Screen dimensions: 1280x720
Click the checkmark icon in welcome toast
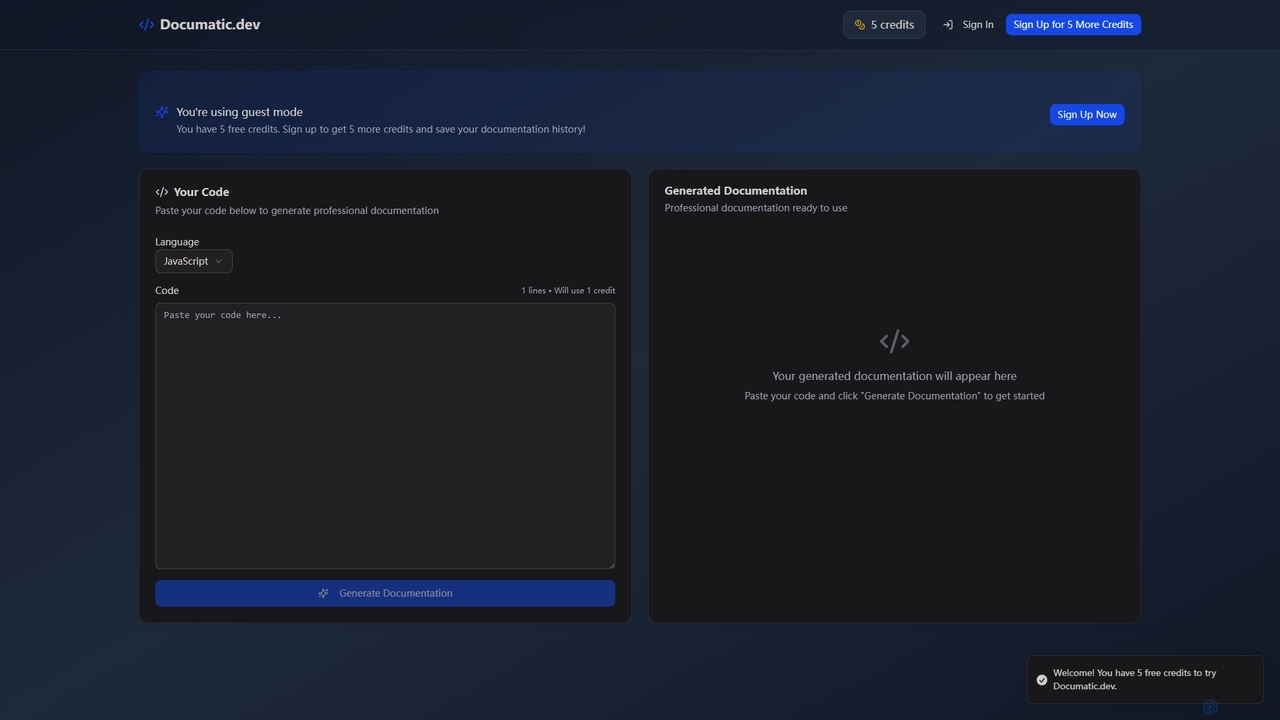click(1042, 680)
